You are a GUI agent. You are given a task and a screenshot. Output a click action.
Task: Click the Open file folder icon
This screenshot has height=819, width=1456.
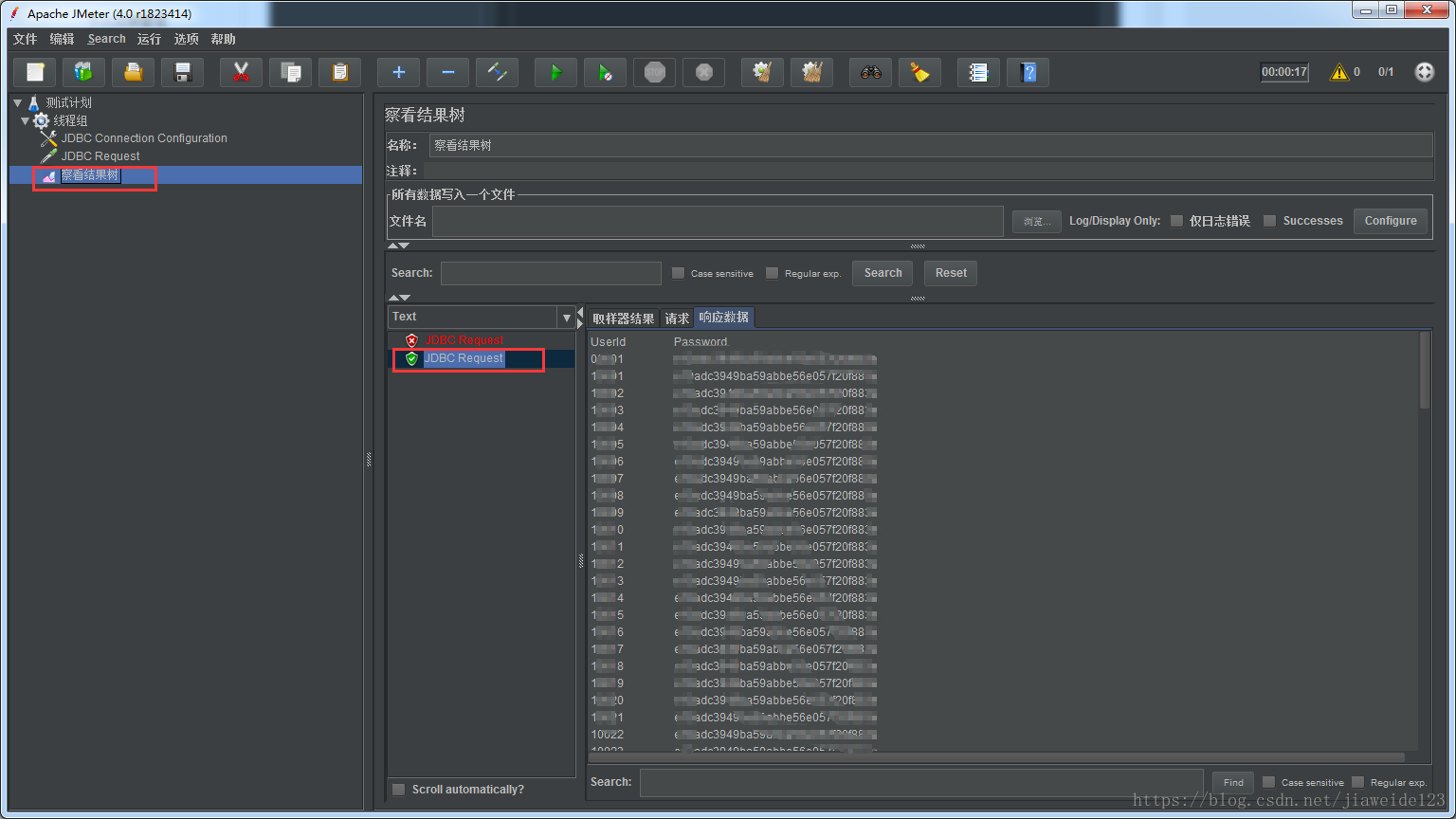(x=134, y=72)
